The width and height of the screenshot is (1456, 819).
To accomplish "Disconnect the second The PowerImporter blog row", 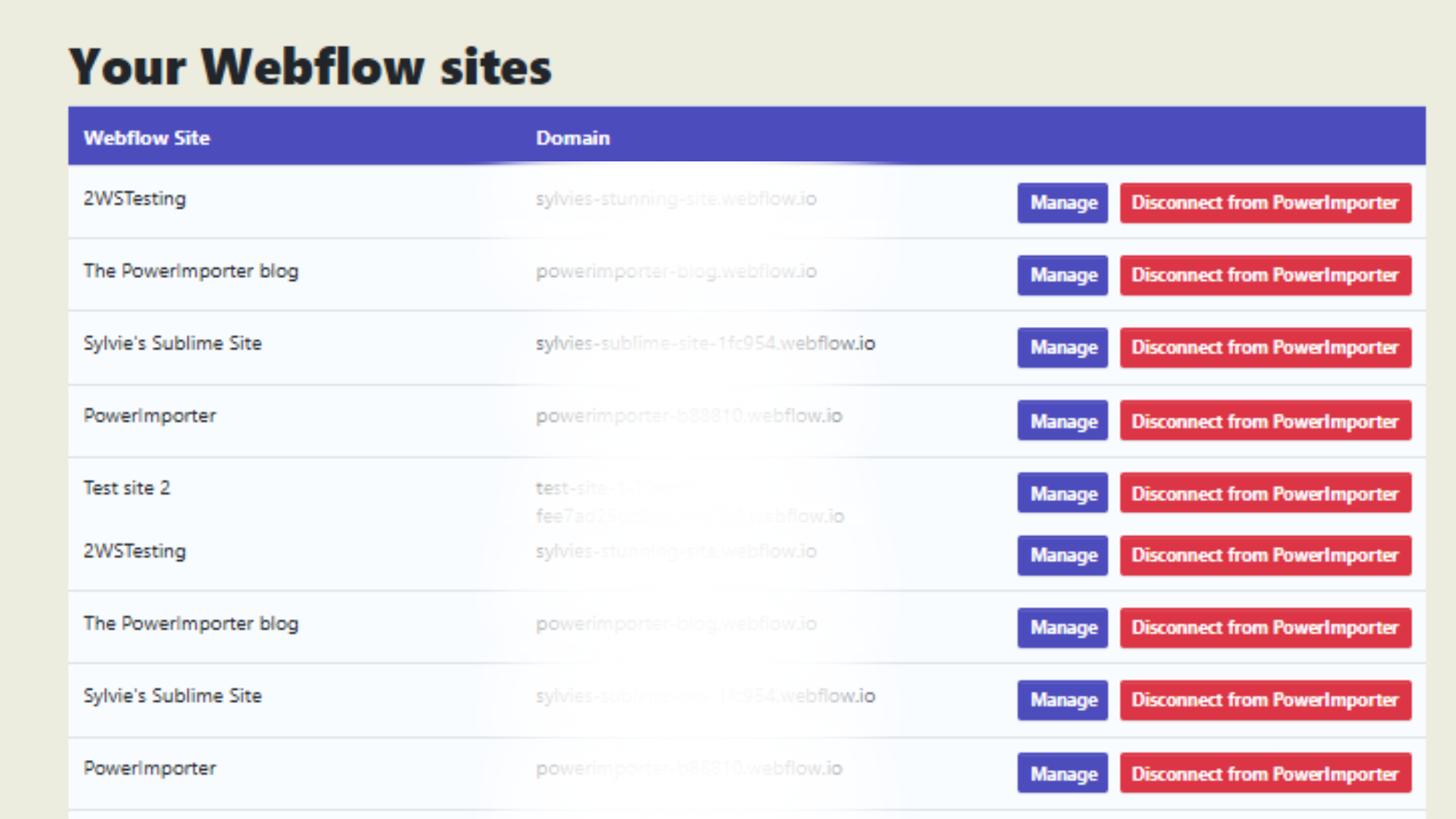I will pyautogui.click(x=1265, y=628).
